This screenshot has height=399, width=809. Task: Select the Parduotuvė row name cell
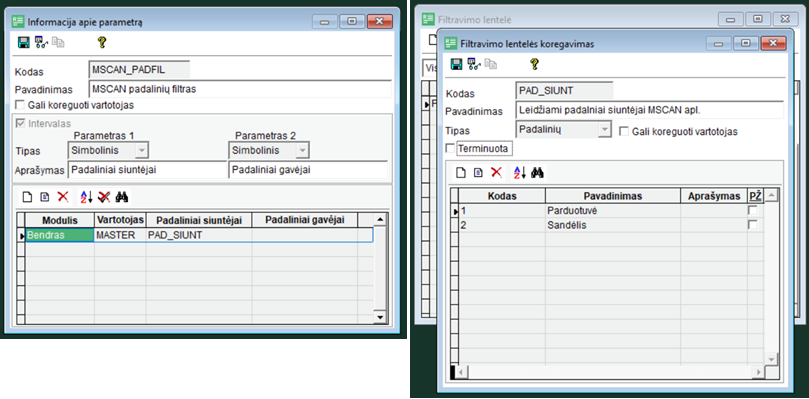tap(613, 211)
